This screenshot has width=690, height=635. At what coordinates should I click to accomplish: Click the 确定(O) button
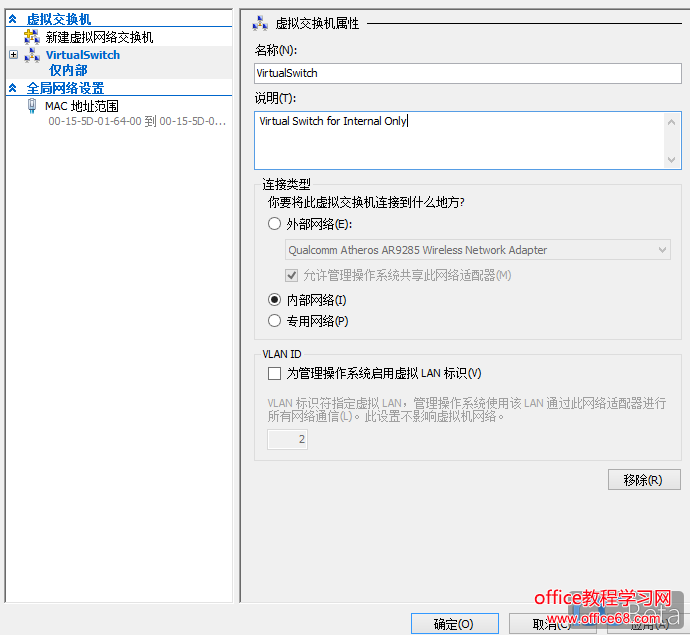(455, 624)
